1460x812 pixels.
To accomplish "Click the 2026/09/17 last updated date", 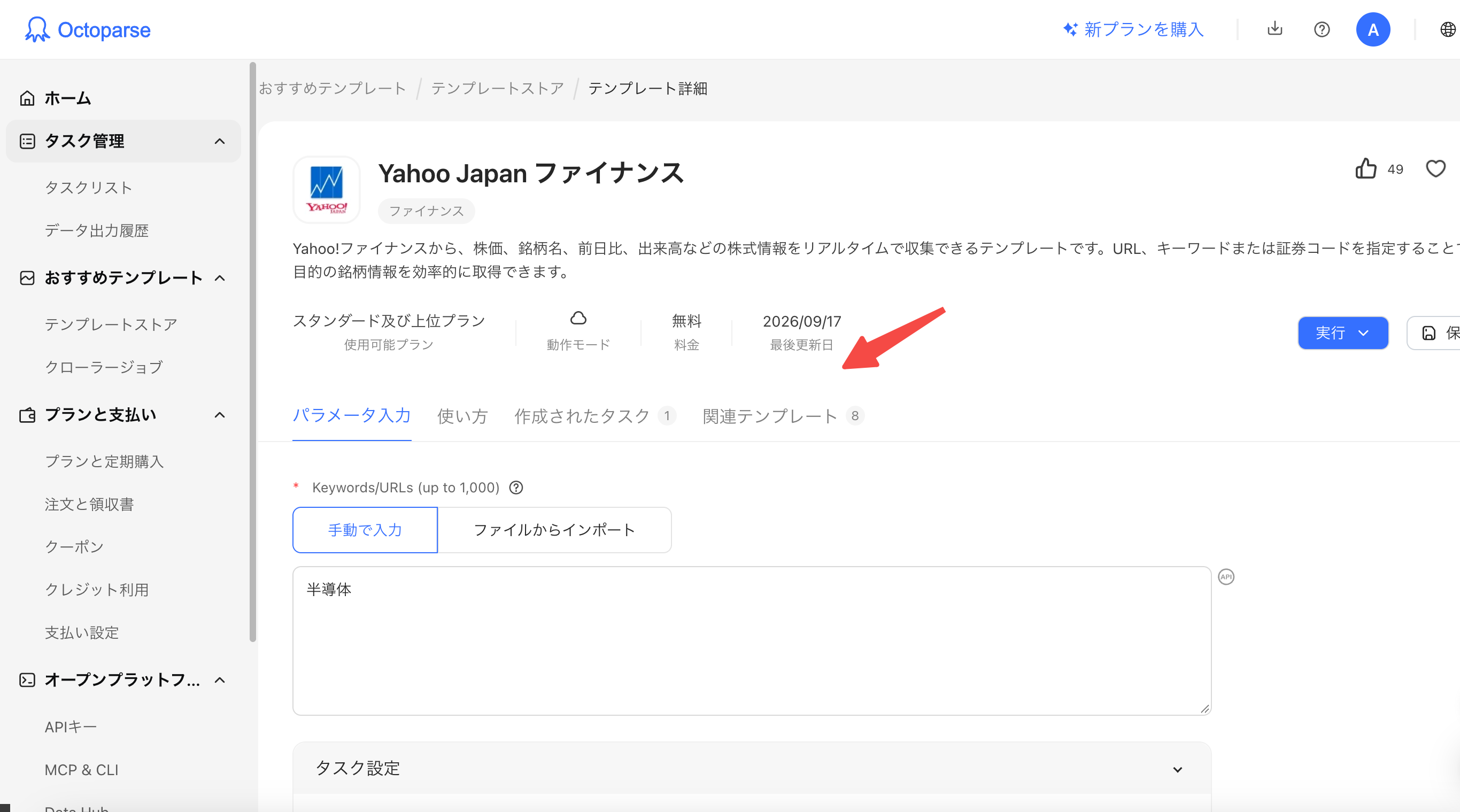I will [801, 321].
